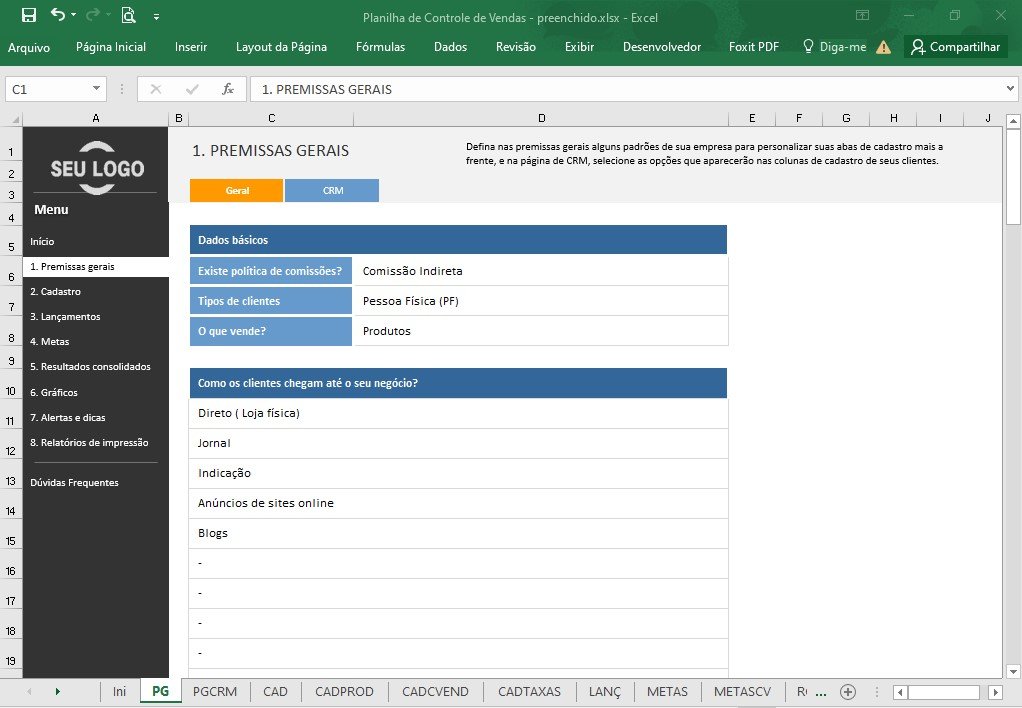Click the orange Geral button
Viewport: 1022px width, 708px height.
point(237,190)
